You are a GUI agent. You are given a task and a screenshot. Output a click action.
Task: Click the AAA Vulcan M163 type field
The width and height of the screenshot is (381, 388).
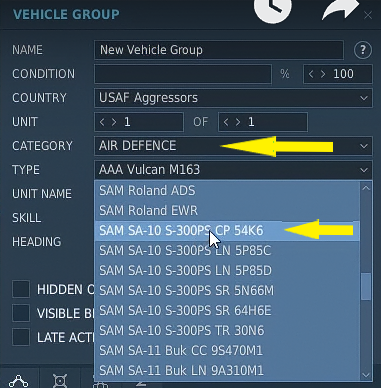tap(233, 170)
